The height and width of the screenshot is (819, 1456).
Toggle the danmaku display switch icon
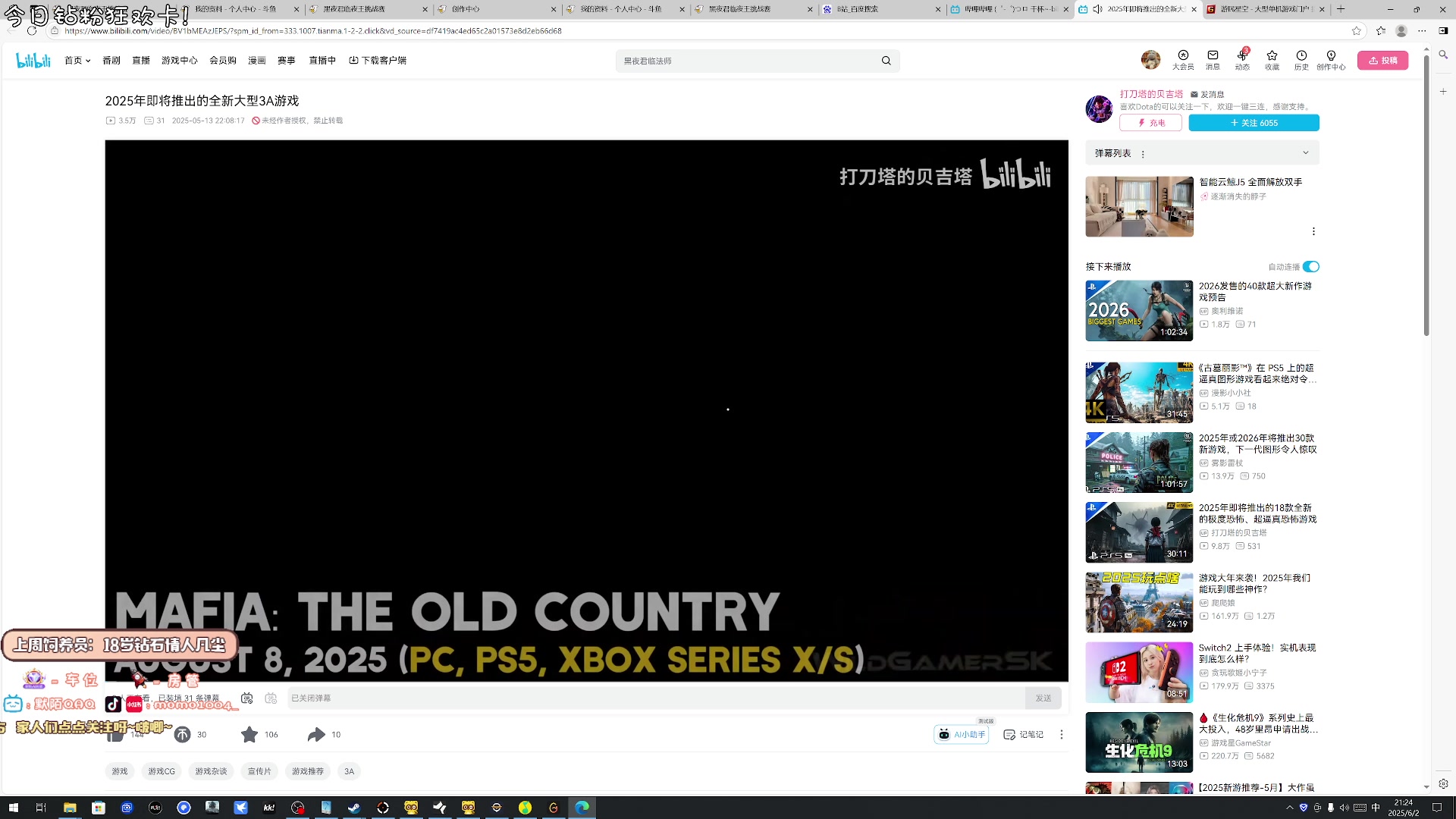pyautogui.click(x=246, y=698)
